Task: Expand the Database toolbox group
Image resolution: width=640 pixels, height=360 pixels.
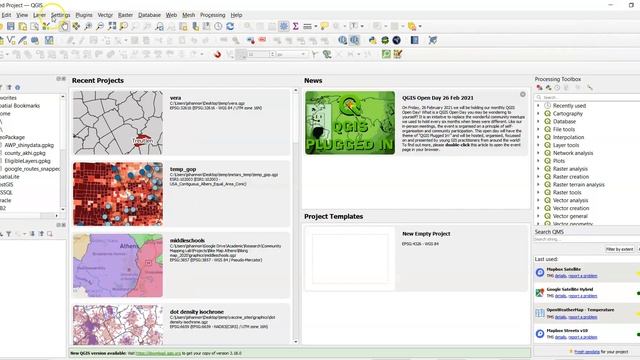Action: (x=538, y=121)
